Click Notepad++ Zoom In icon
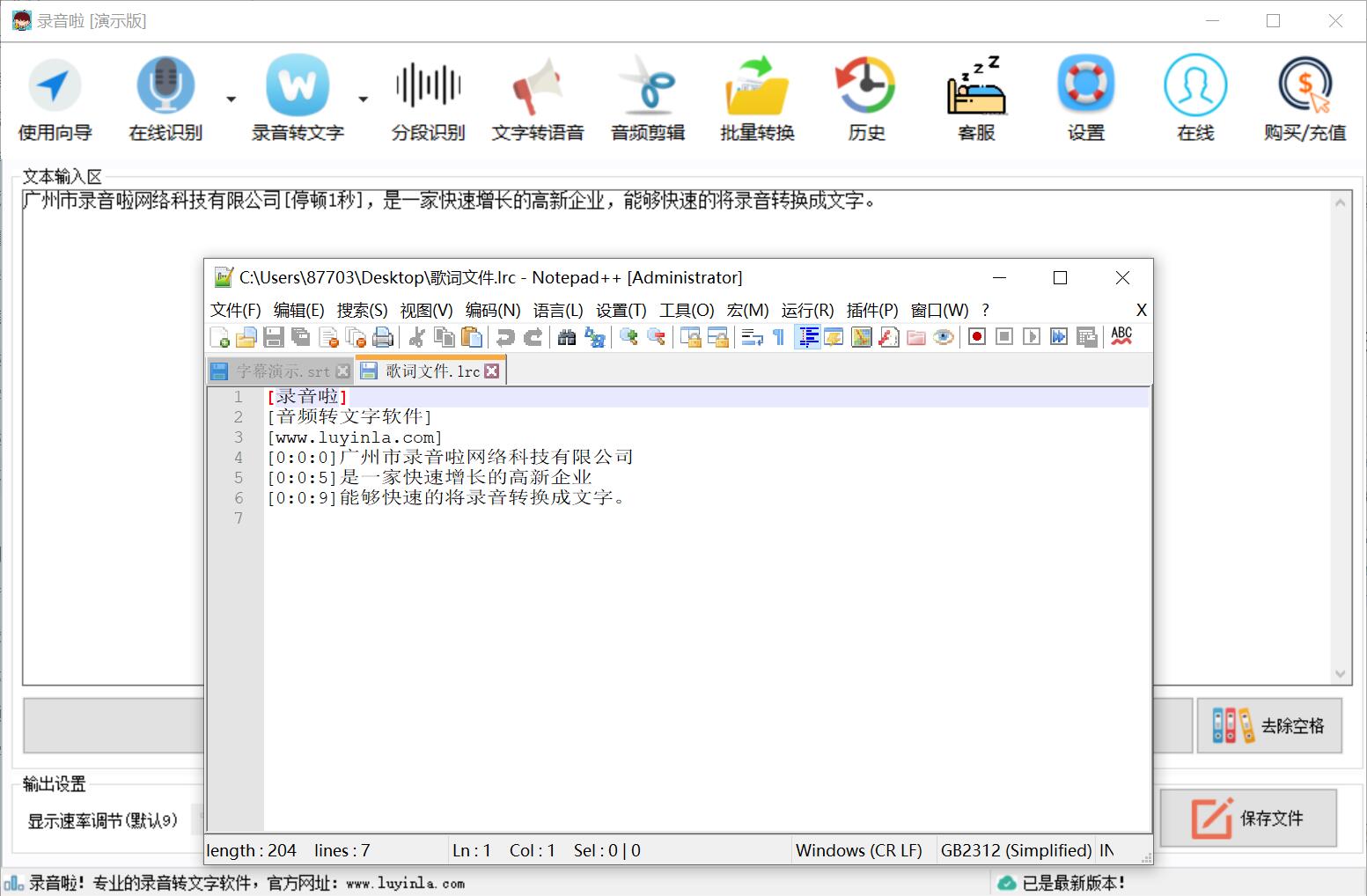Screen dimensions: 1367x896 pyautogui.click(x=628, y=337)
